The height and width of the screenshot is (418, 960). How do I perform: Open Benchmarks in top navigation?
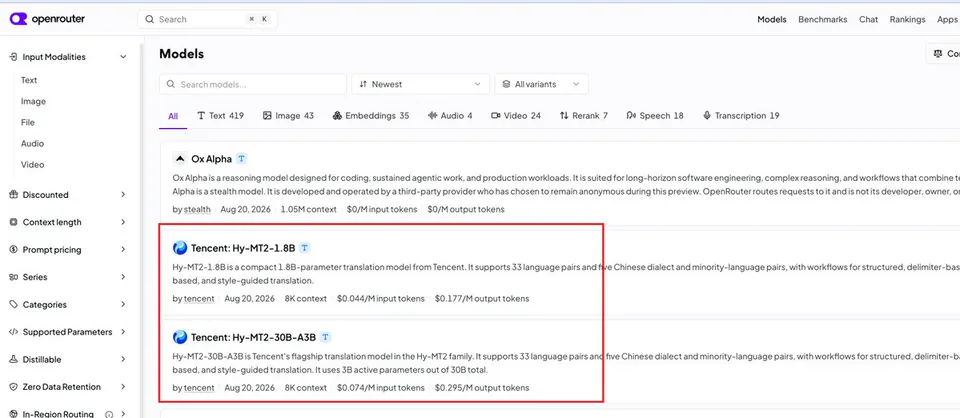(822, 20)
